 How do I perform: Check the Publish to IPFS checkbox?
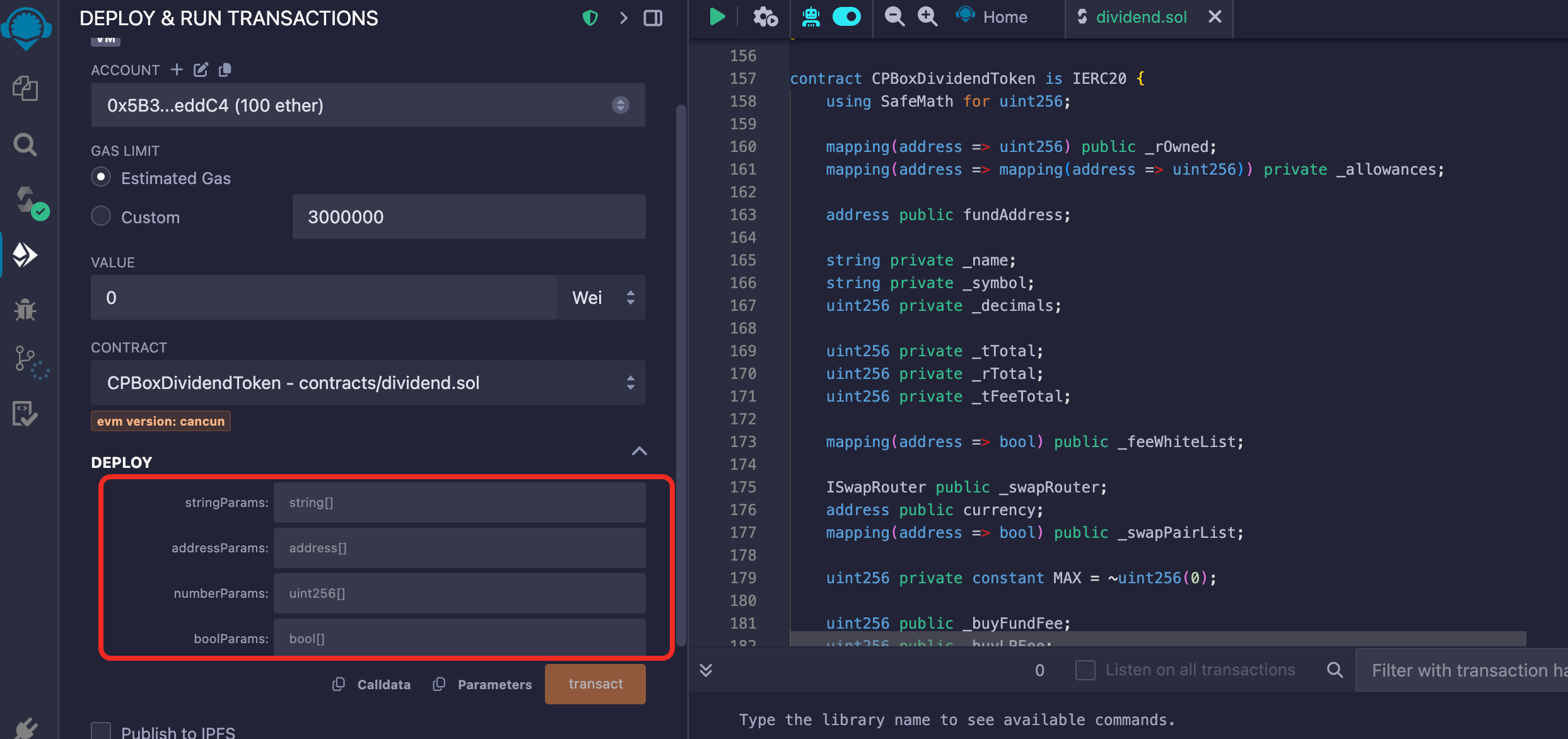coord(101,731)
